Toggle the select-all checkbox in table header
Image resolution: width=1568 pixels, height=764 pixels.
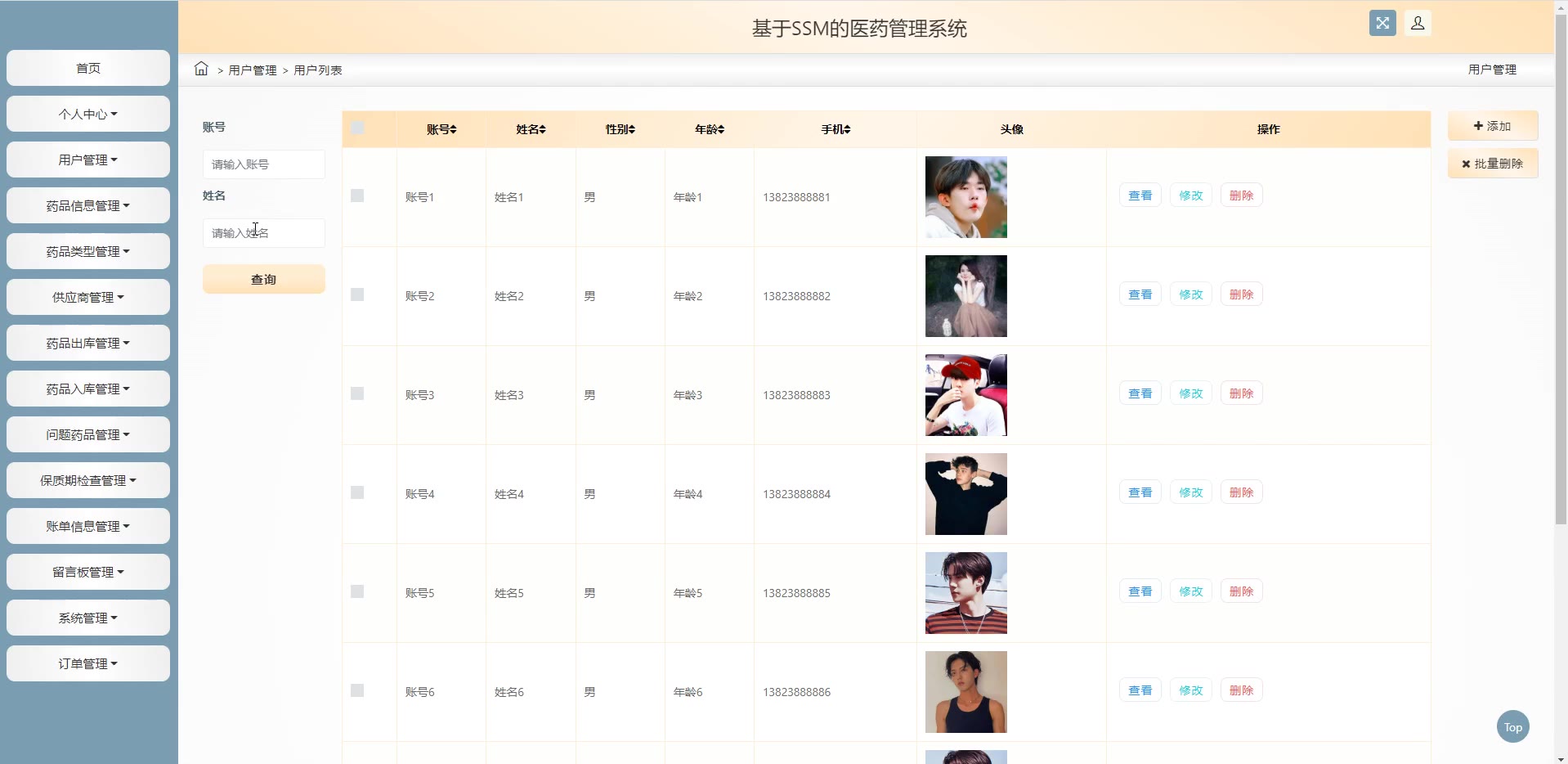(x=357, y=128)
